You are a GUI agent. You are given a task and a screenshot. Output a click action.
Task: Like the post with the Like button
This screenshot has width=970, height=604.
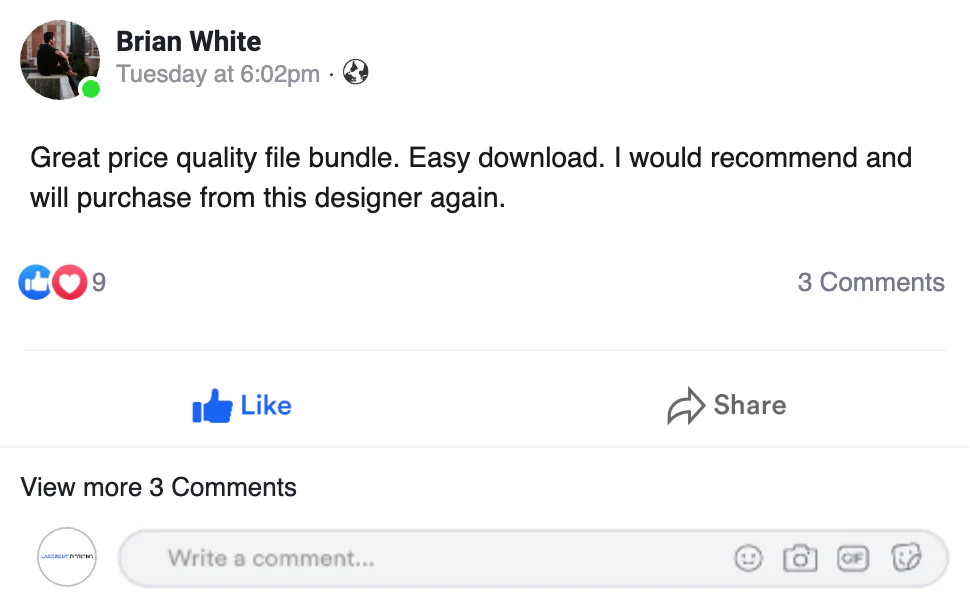pyautogui.click(x=242, y=406)
